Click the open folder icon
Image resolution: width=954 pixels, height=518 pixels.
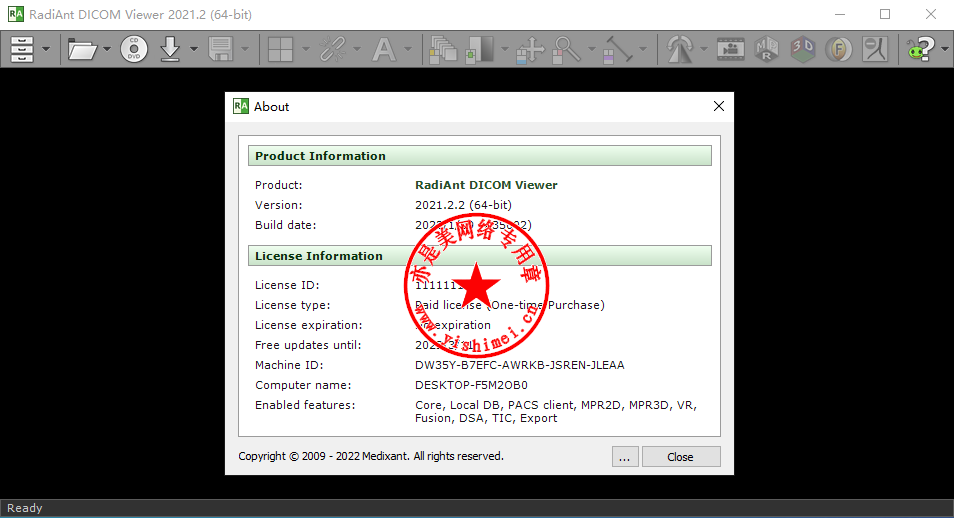point(82,49)
